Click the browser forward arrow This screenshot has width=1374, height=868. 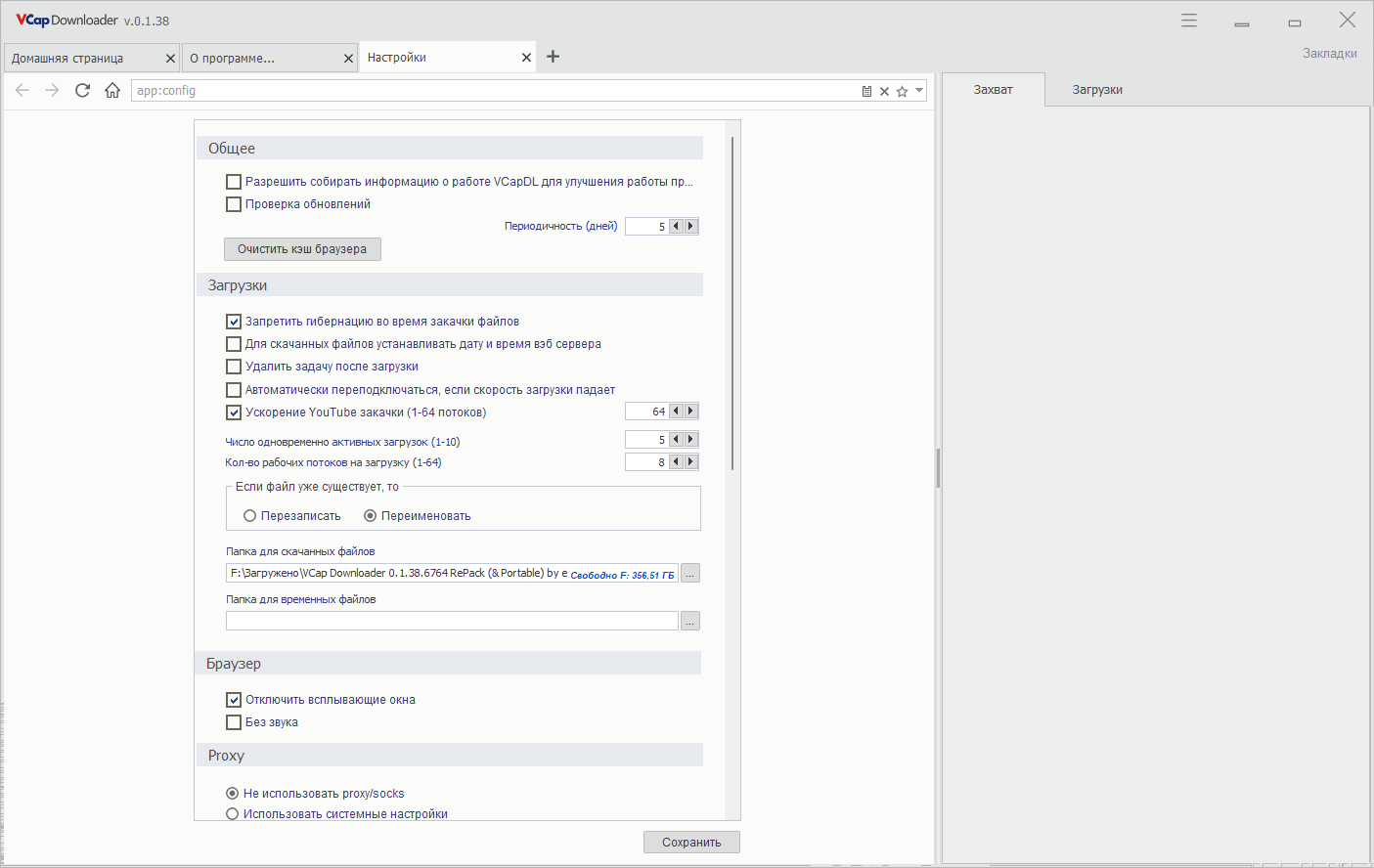click(53, 90)
